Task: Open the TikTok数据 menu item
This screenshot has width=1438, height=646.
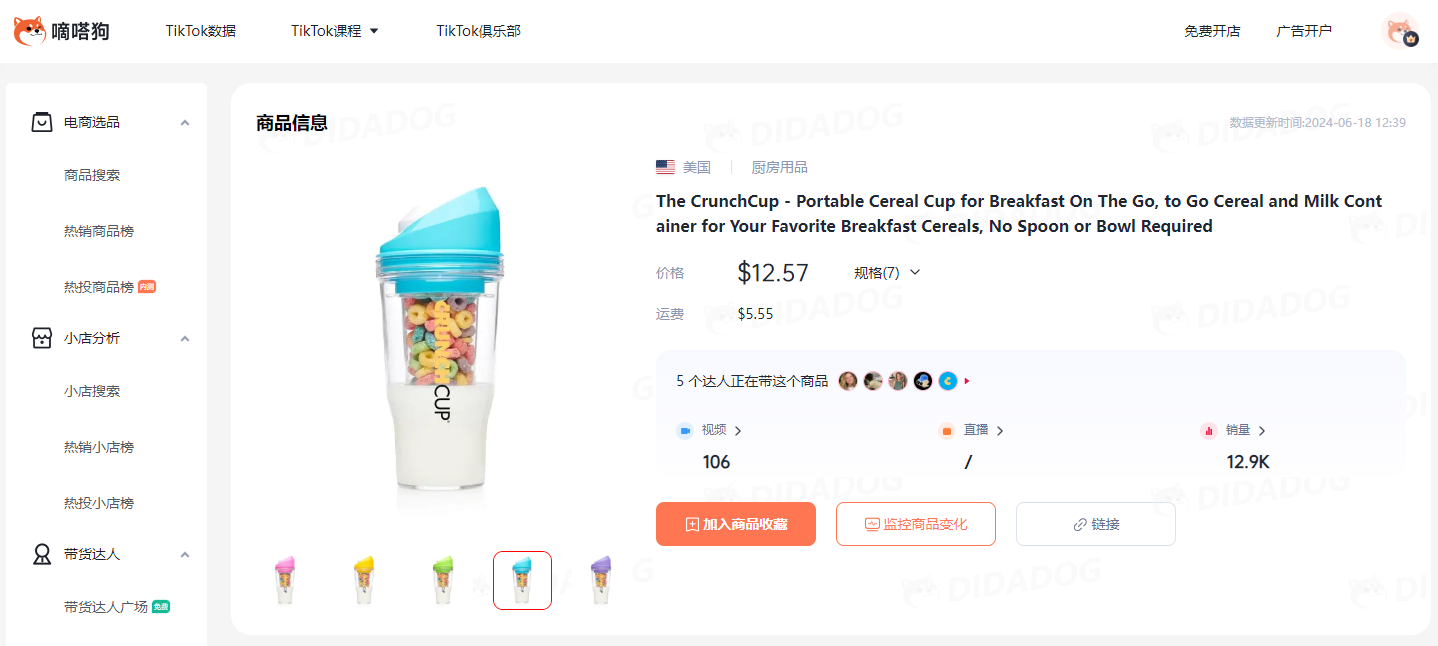Action: (201, 31)
